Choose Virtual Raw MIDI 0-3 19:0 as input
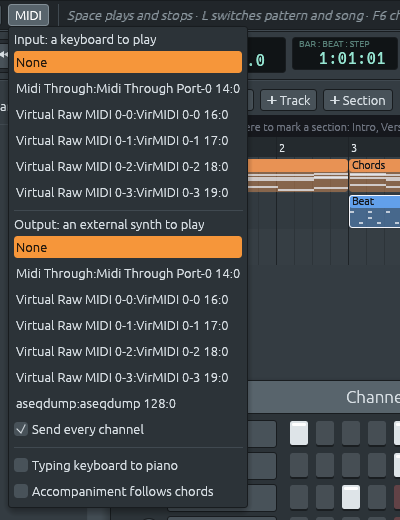The height and width of the screenshot is (520, 400). [x=128, y=193]
